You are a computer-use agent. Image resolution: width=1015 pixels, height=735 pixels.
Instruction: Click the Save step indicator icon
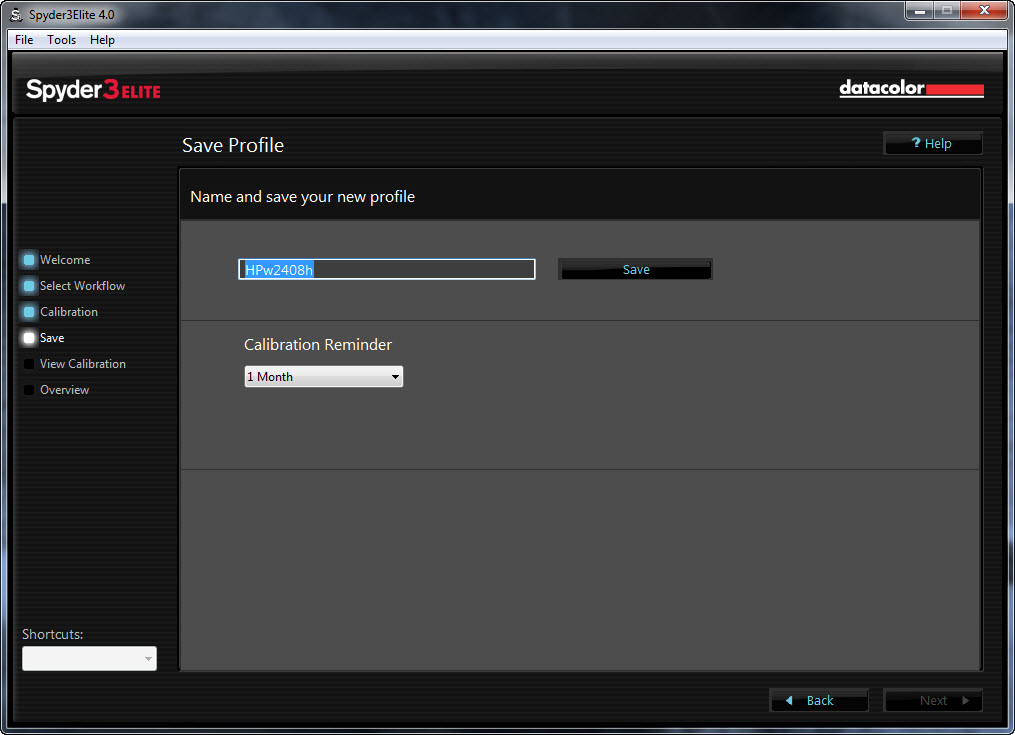(x=29, y=338)
